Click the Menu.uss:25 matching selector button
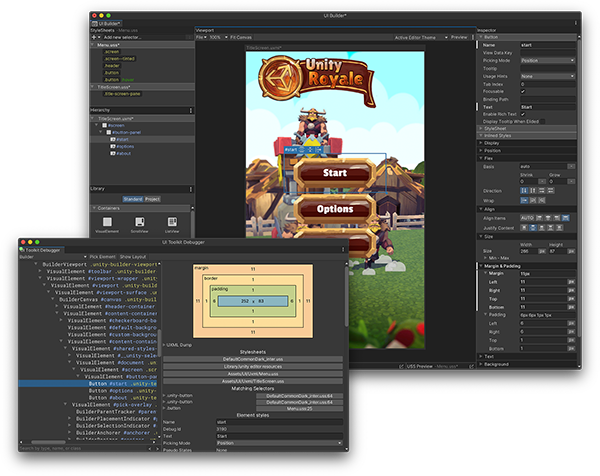Viewport: 600px width, 476px height. click(x=299, y=409)
